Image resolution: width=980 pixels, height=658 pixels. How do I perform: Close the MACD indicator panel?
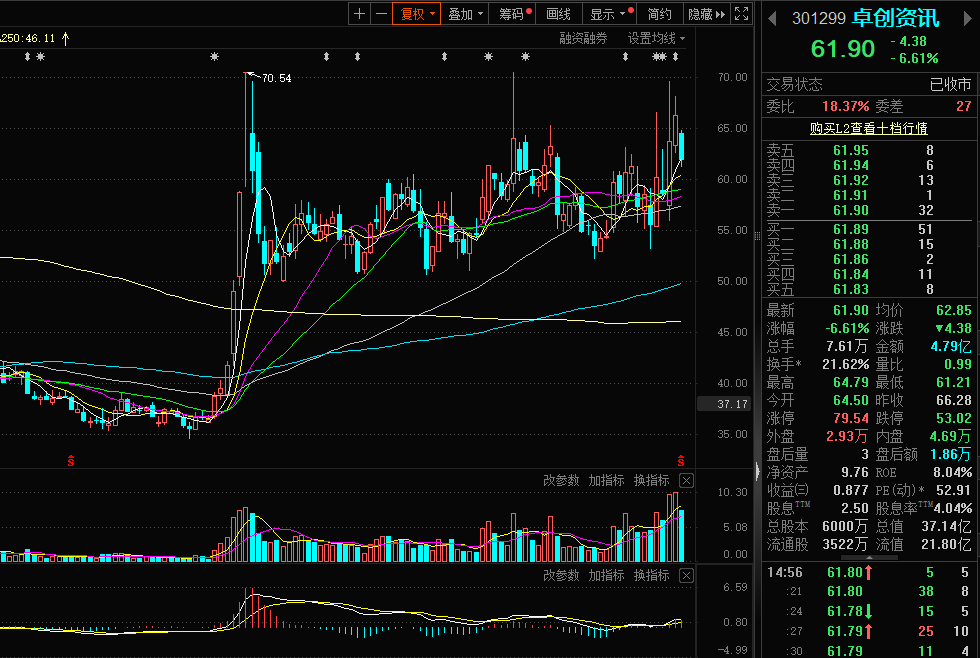coord(686,576)
